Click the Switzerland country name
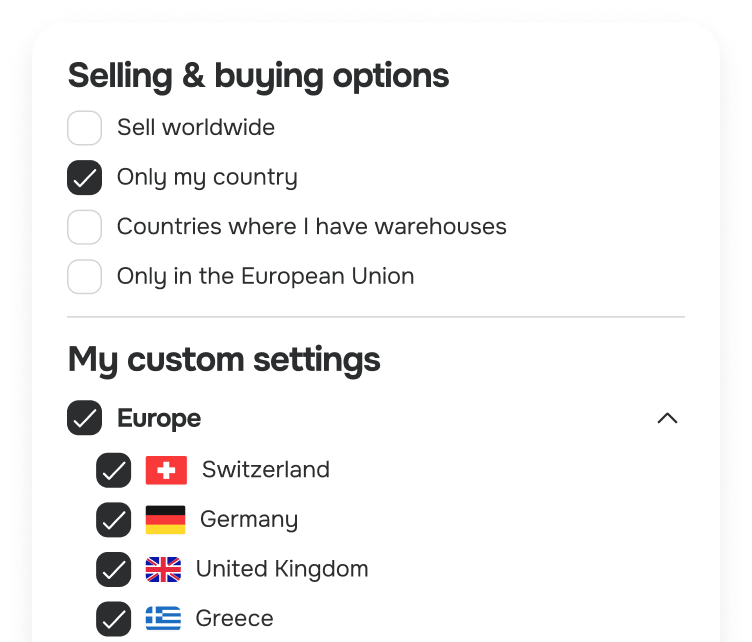The width and height of the screenshot is (752, 642). click(x=266, y=470)
